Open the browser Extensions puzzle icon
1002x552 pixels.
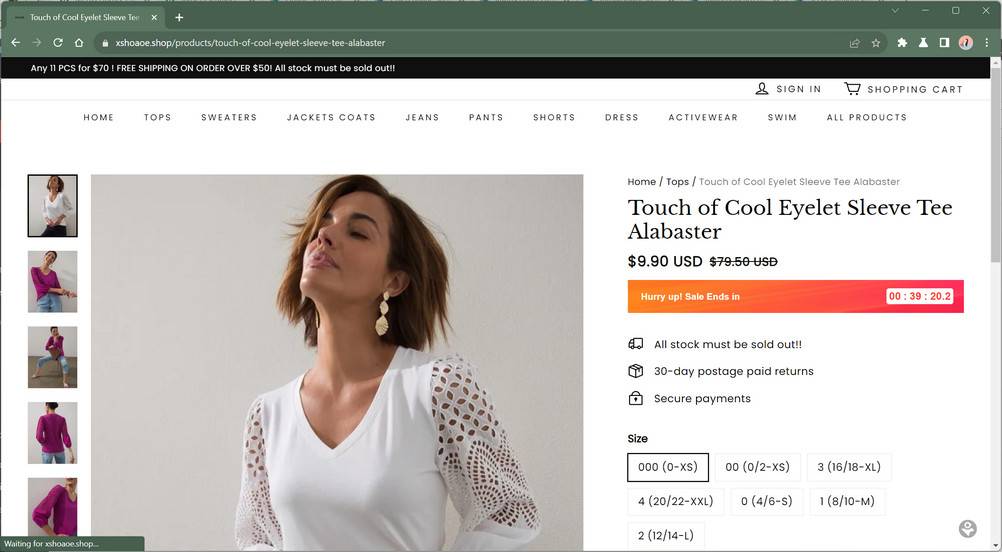tap(902, 43)
